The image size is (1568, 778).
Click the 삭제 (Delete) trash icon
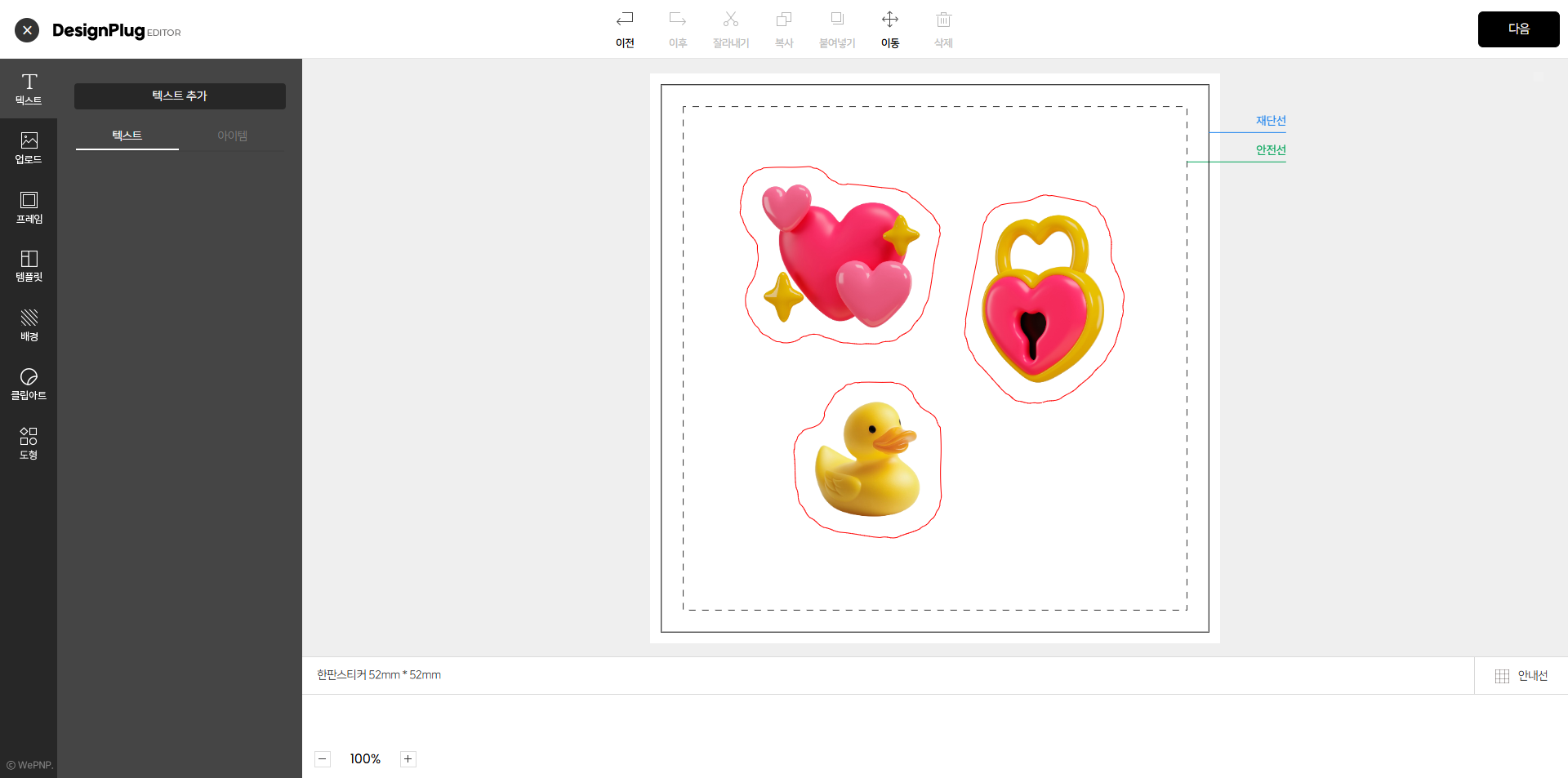click(943, 29)
